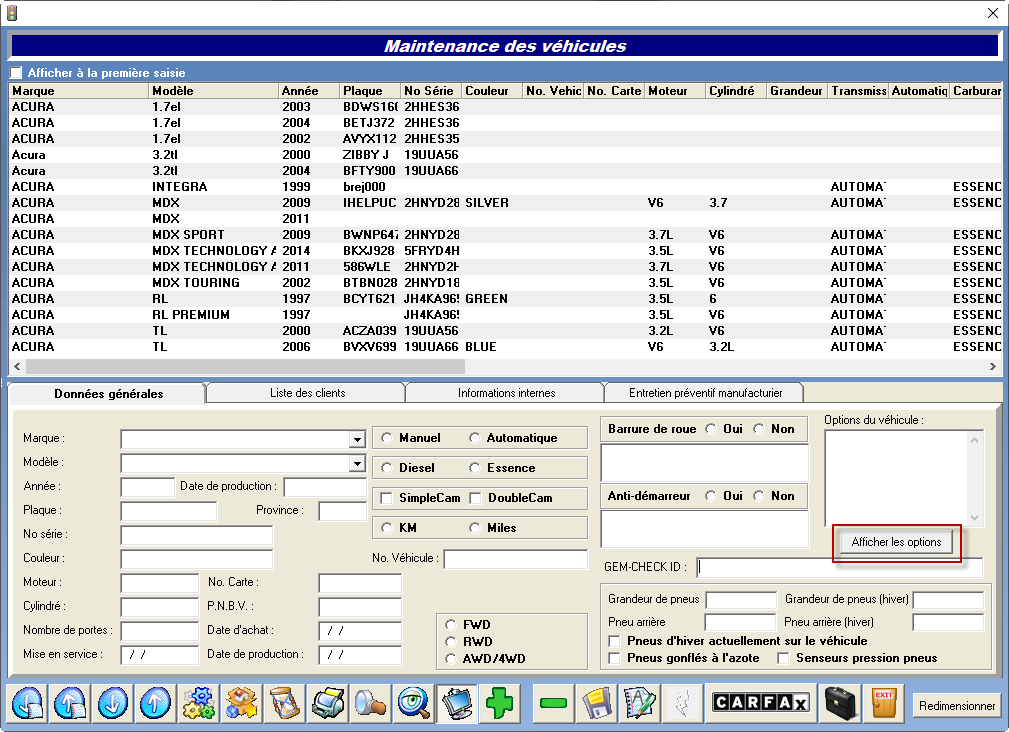Toggle 'Afficher à la première saisie' checkbox

[16, 73]
